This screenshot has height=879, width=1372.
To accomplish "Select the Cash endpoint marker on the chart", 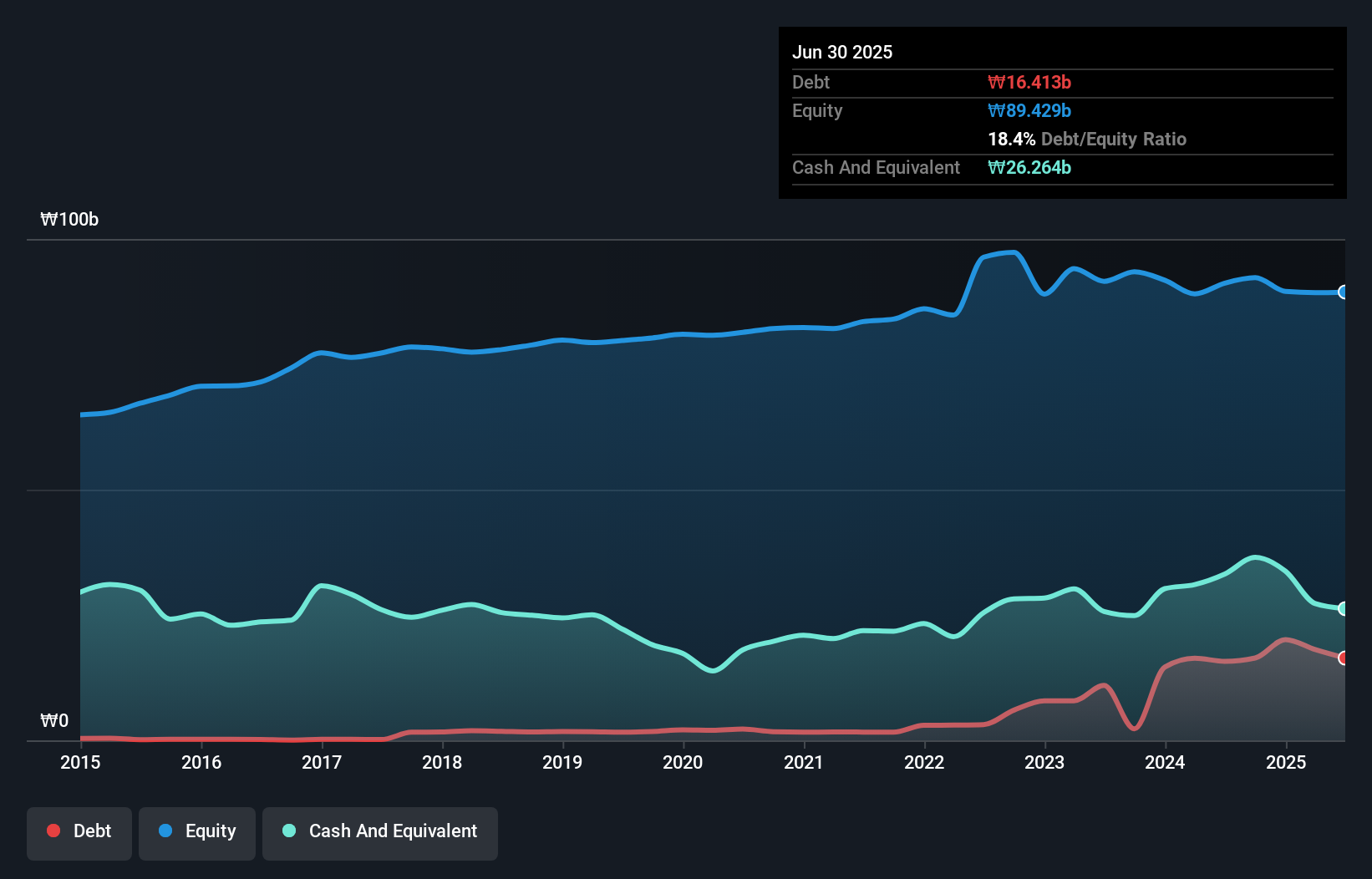I will click(x=1344, y=609).
